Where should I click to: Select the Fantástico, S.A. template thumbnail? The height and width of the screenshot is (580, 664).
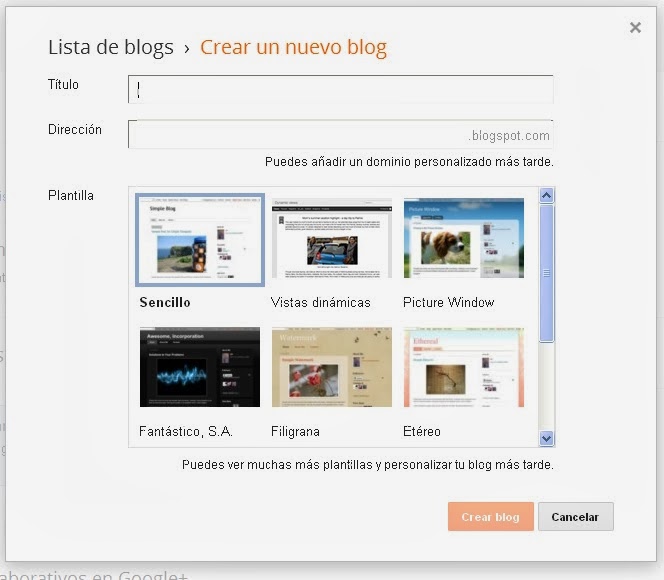[200, 367]
